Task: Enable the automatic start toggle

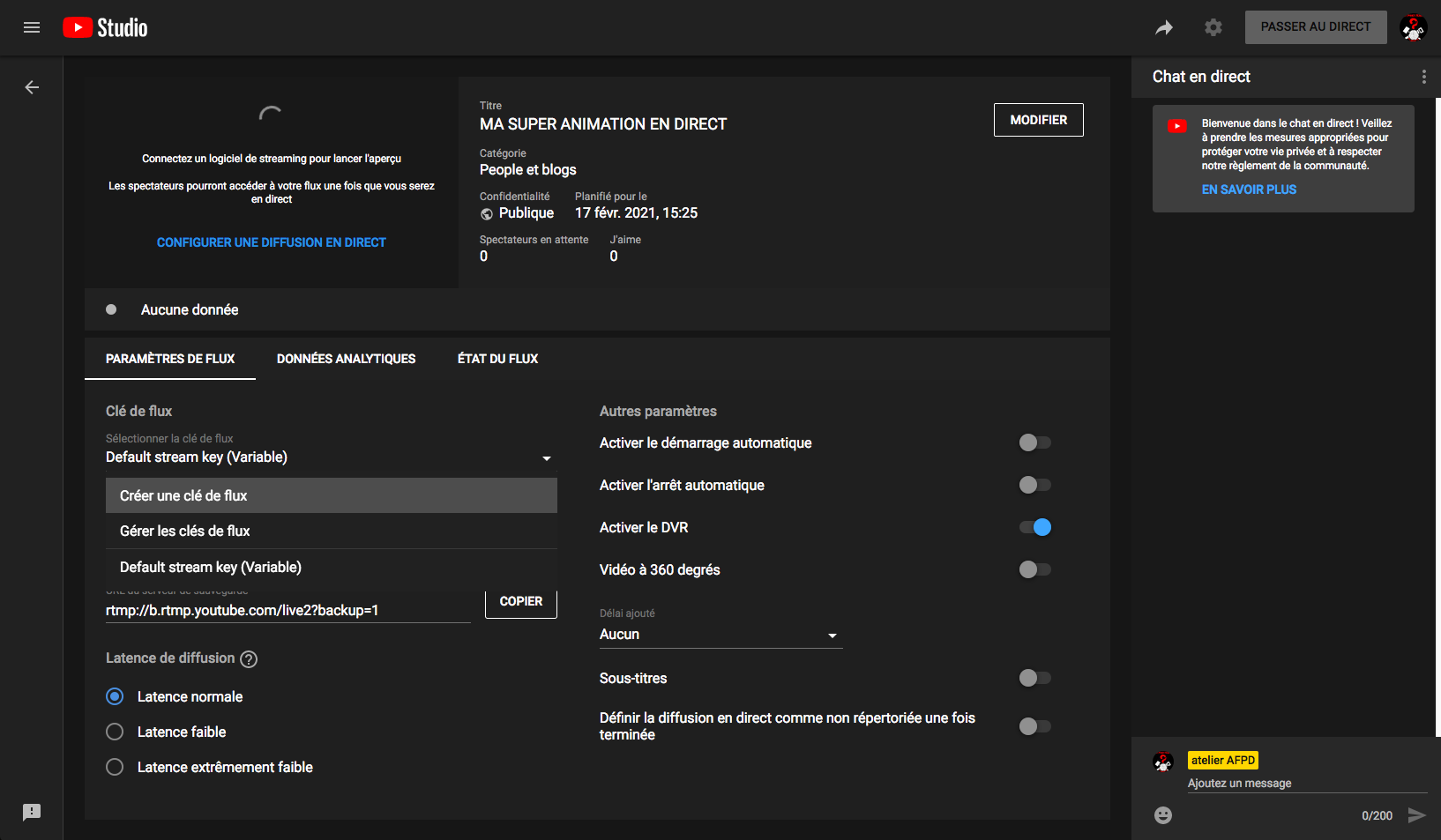Action: 1034,442
